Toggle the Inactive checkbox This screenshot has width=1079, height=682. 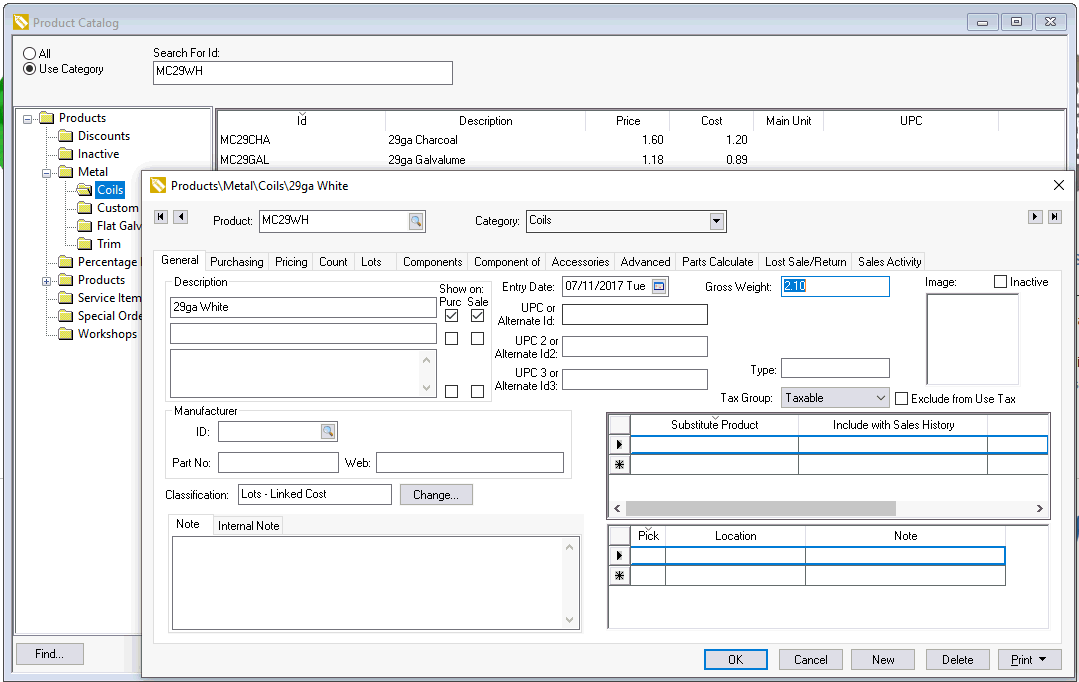pos(1000,282)
